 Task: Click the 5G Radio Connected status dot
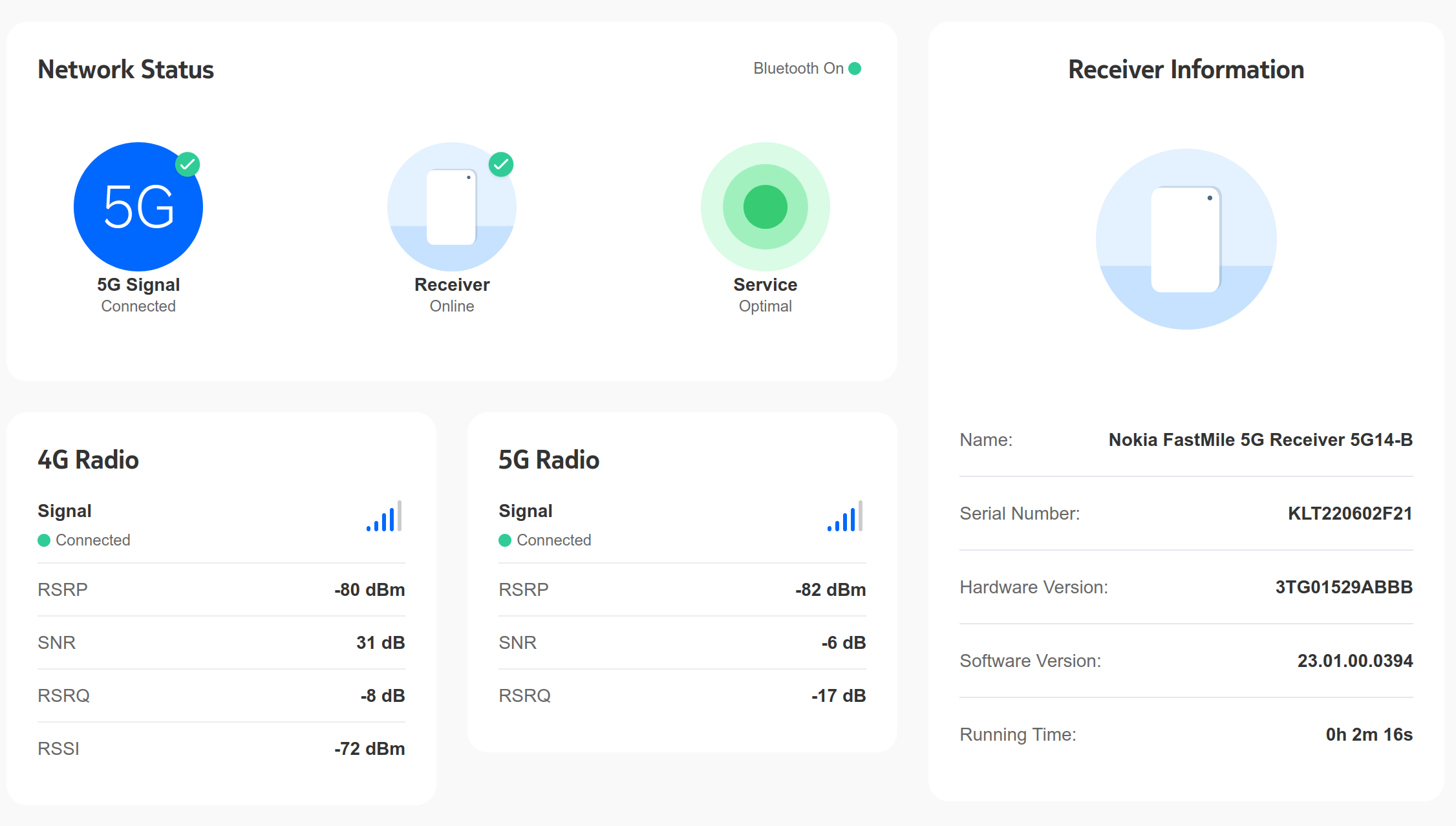pyautogui.click(x=505, y=540)
